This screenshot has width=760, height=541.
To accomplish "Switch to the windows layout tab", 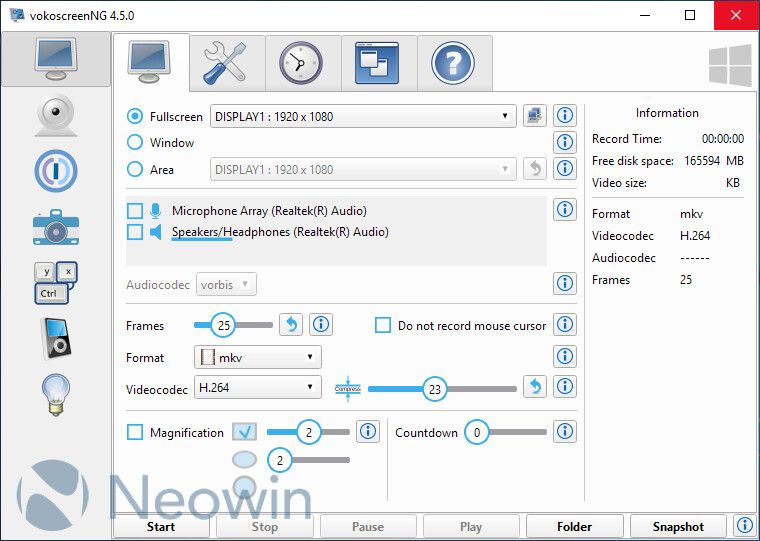I will click(379, 63).
